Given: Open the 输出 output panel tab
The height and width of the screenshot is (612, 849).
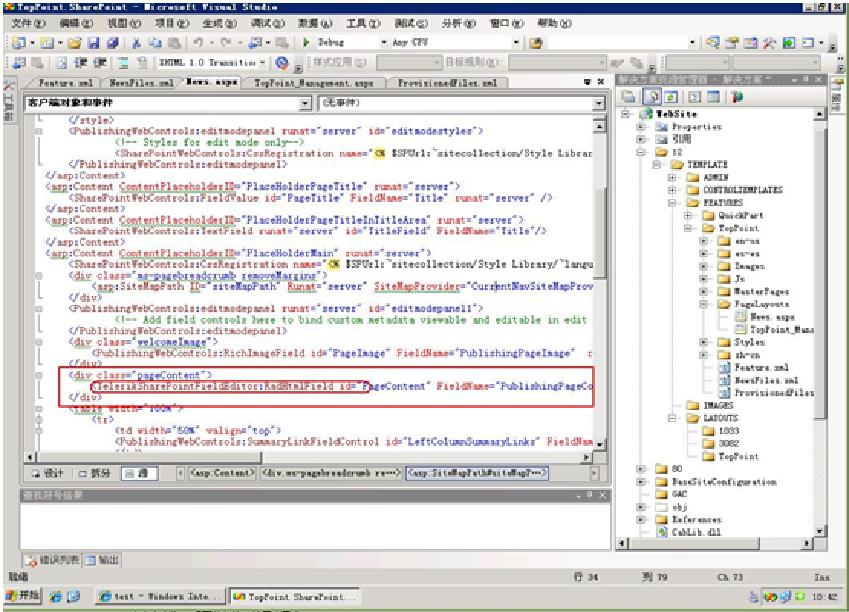Looking at the screenshot, I should tap(101, 560).
